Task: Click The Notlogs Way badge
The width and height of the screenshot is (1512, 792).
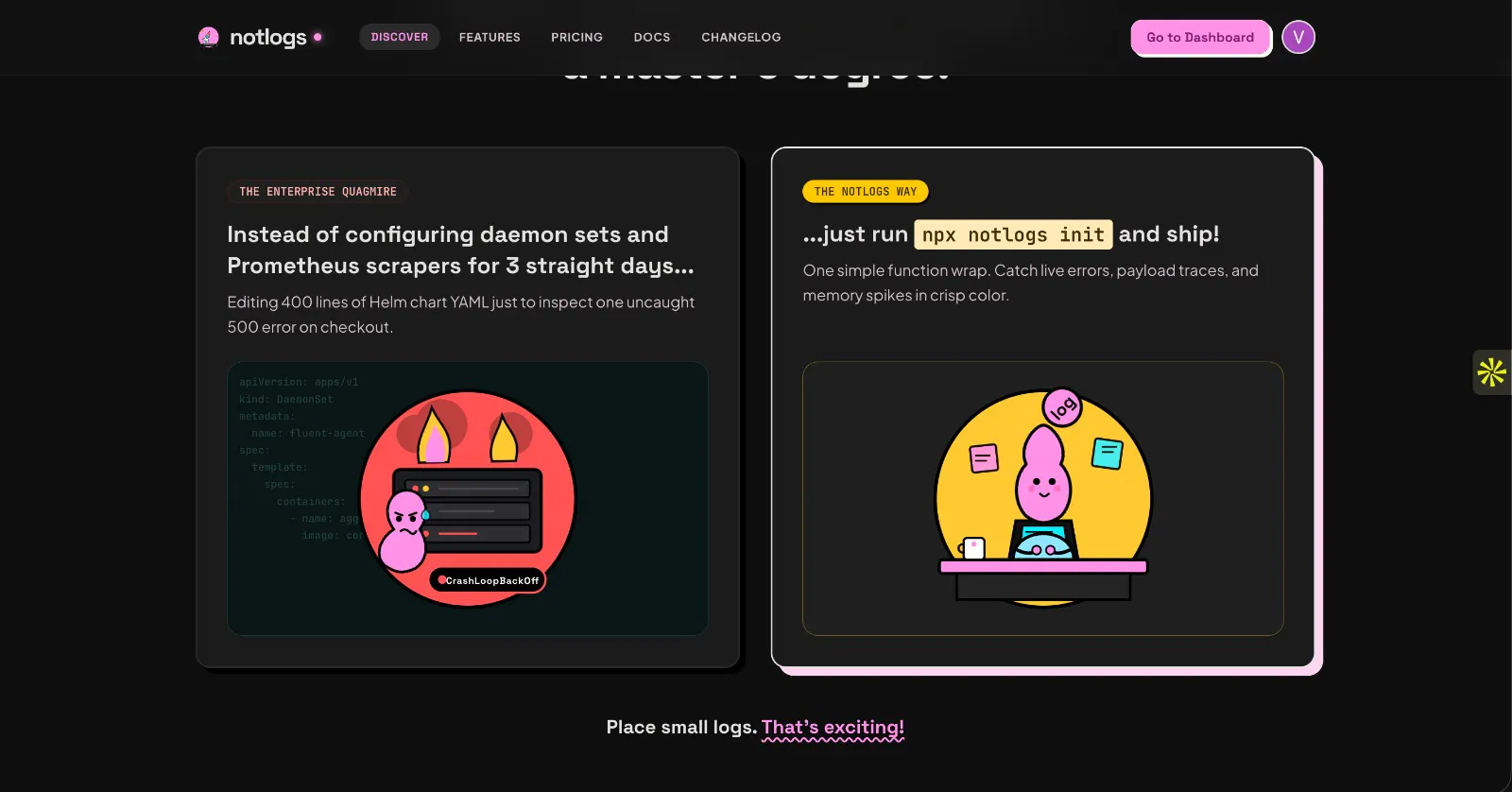Action: (866, 192)
